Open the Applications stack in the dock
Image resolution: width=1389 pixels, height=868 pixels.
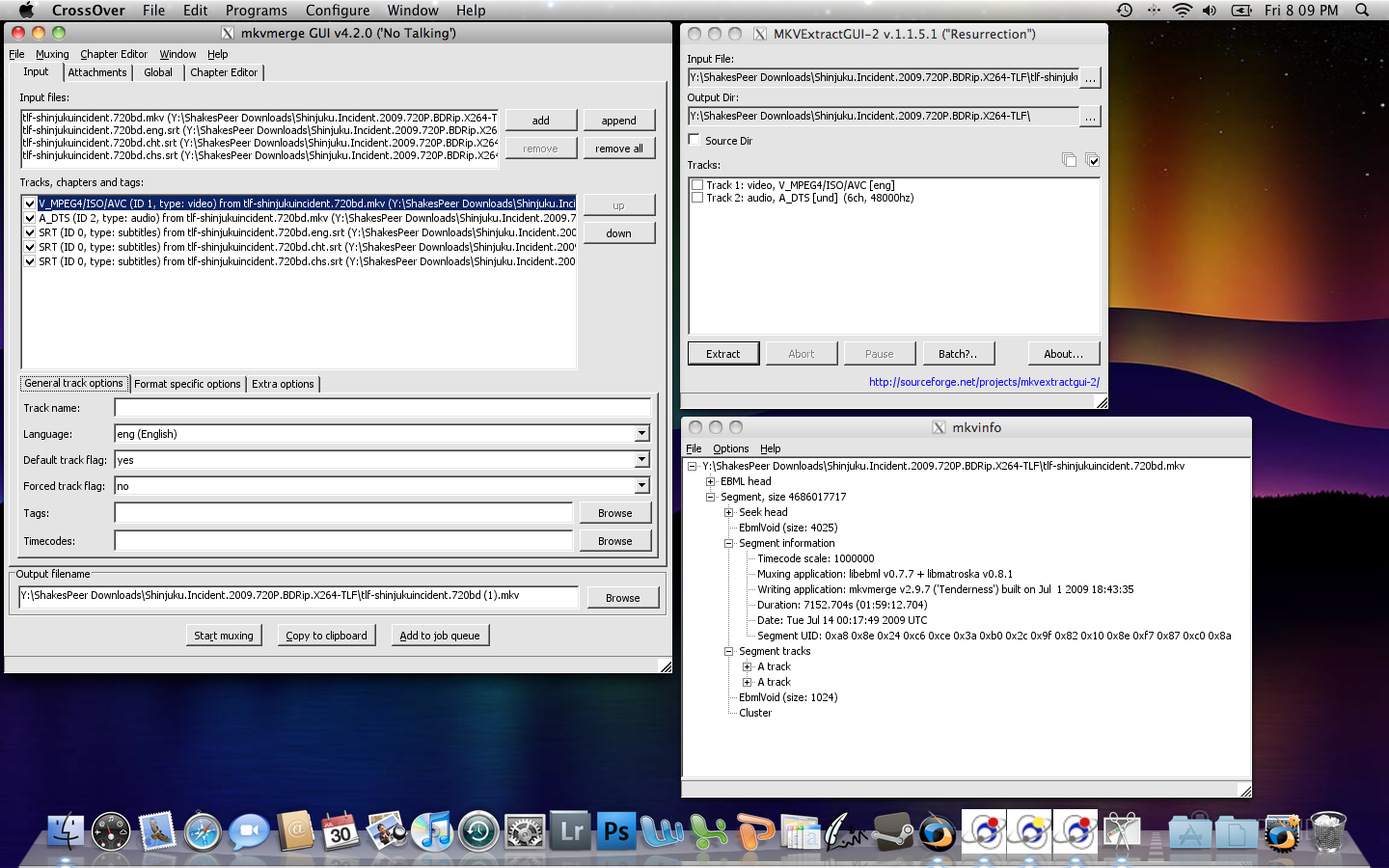1190,831
